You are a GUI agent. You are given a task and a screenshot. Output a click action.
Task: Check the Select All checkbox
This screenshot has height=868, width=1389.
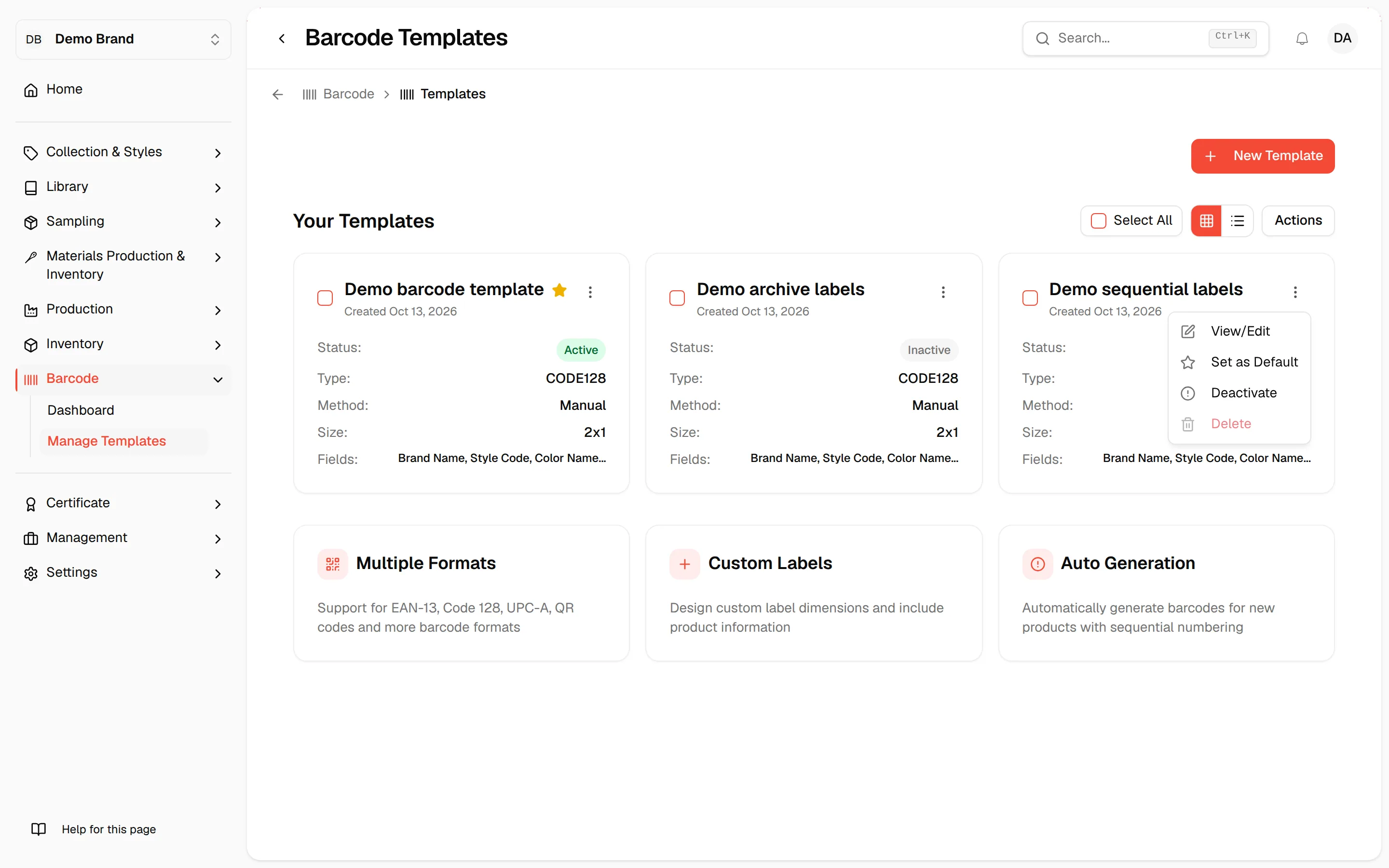point(1098,220)
